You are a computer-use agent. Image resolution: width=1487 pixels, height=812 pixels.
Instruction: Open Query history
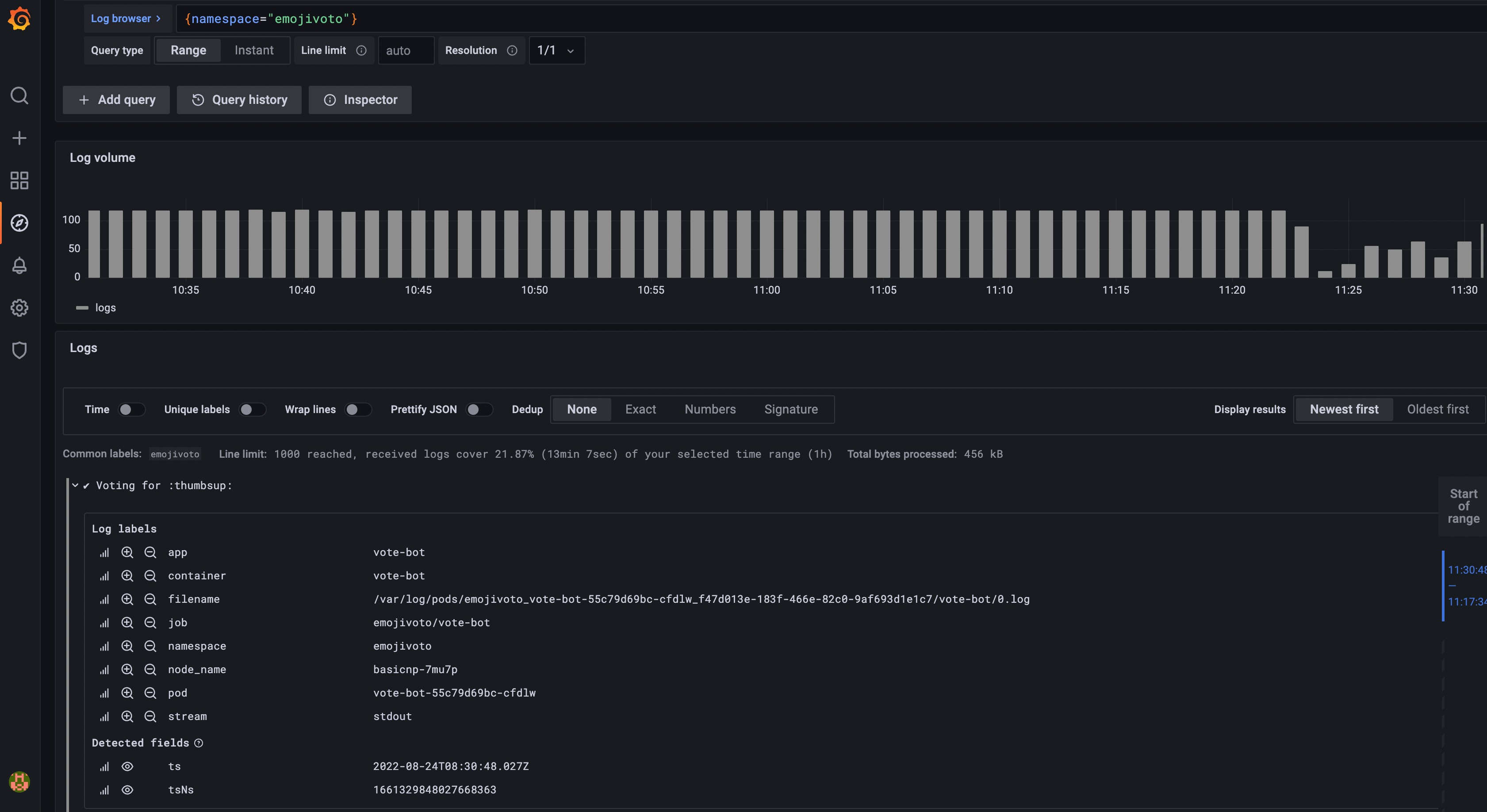[x=239, y=100]
